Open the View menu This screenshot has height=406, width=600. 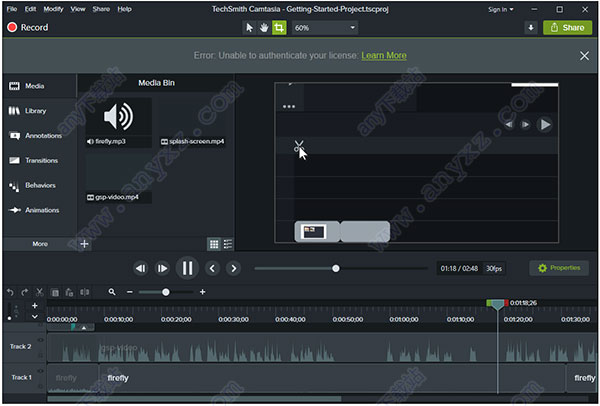(x=78, y=9)
